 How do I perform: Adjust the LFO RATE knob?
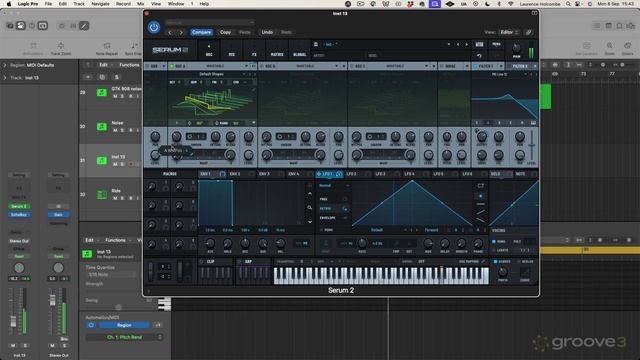pyautogui.click(x=362, y=243)
